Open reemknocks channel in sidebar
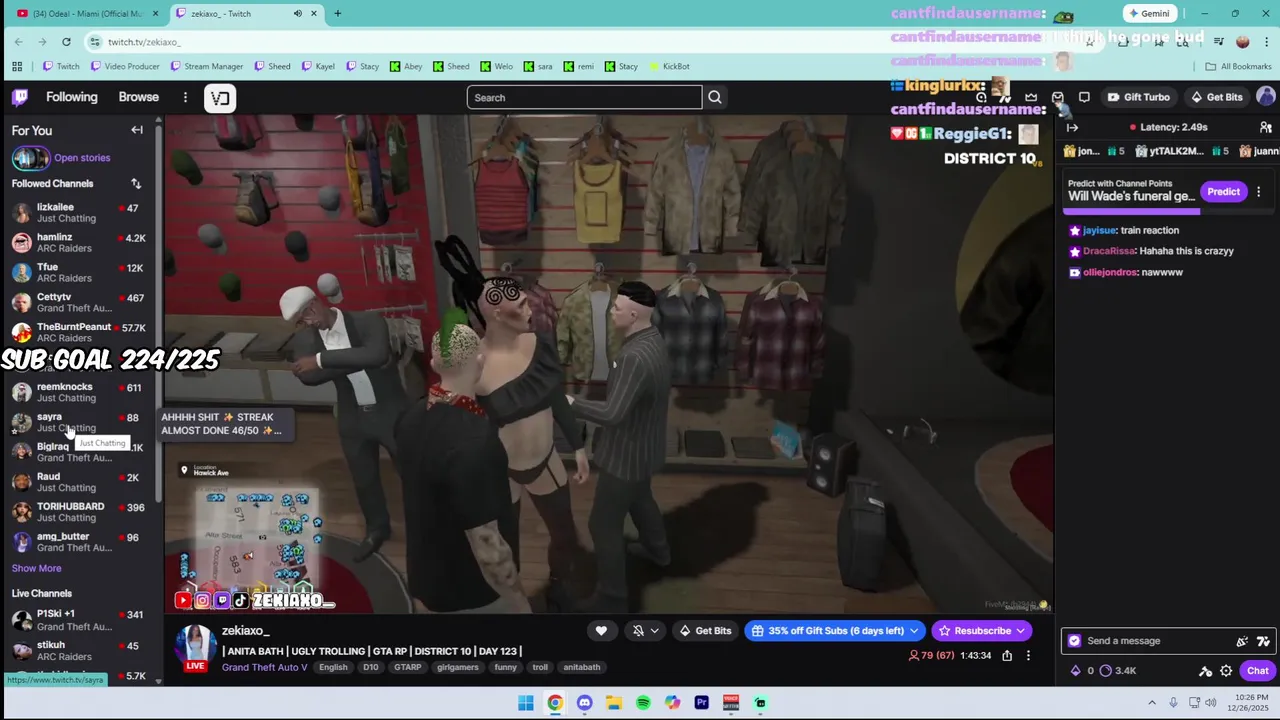1280x720 pixels. (x=80, y=392)
